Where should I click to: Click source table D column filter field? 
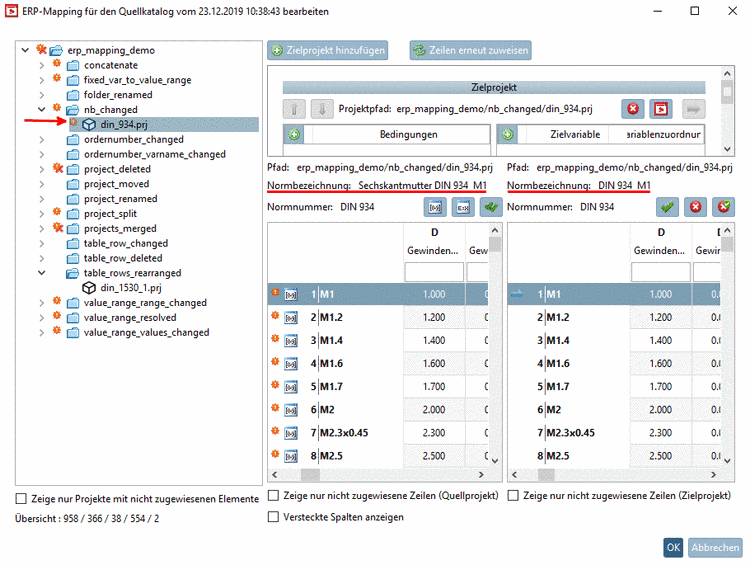(434, 272)
